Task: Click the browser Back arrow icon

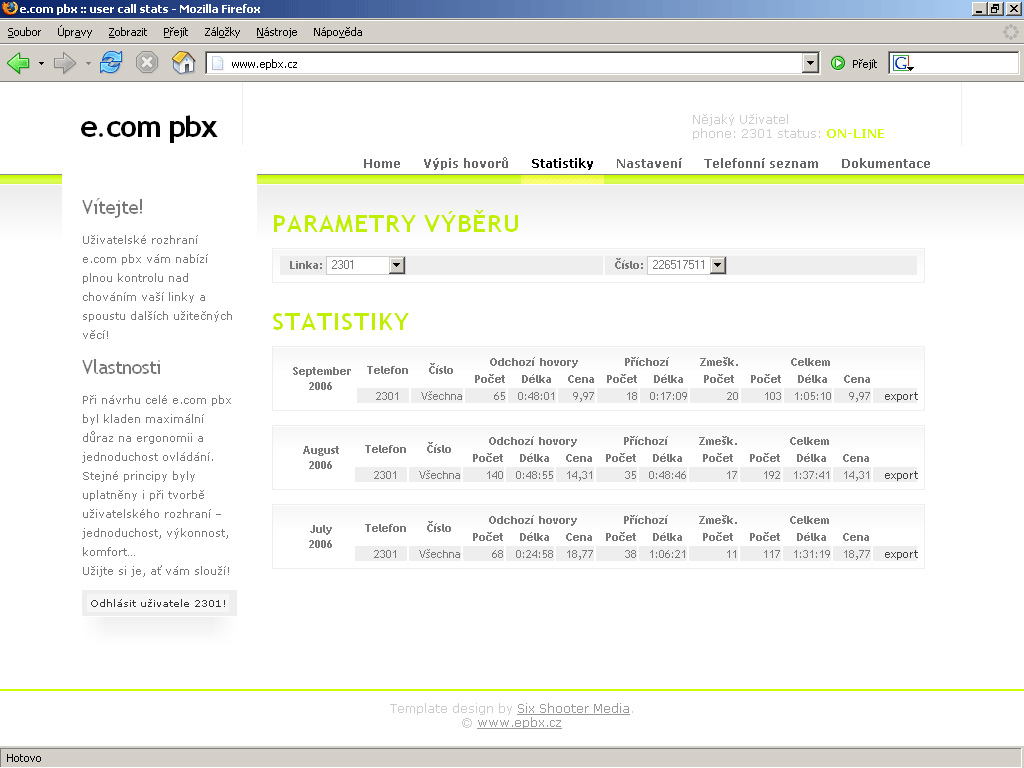Action: point(18,63)
